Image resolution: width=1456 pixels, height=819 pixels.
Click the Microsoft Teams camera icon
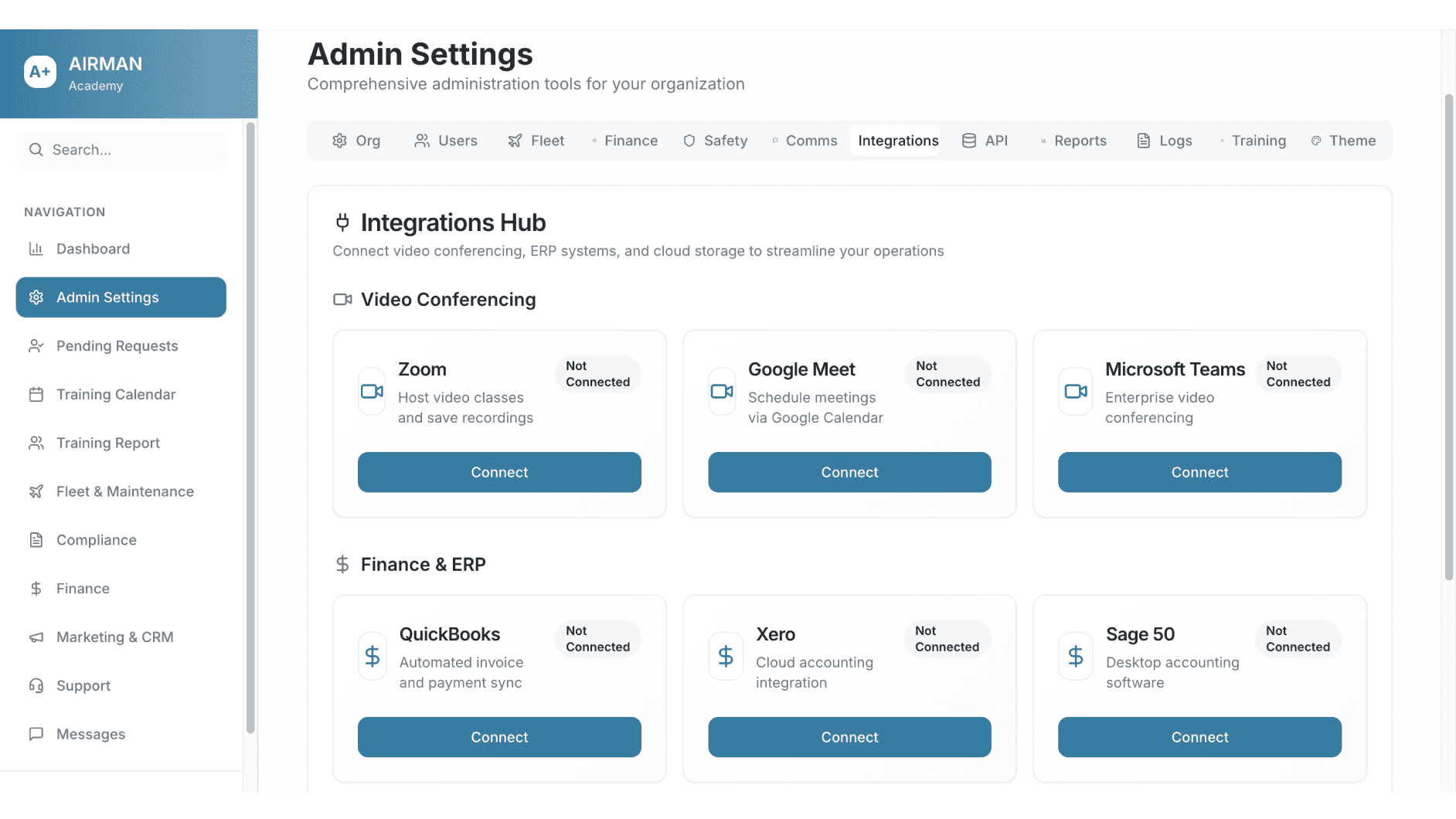[x=1075, y=392]
